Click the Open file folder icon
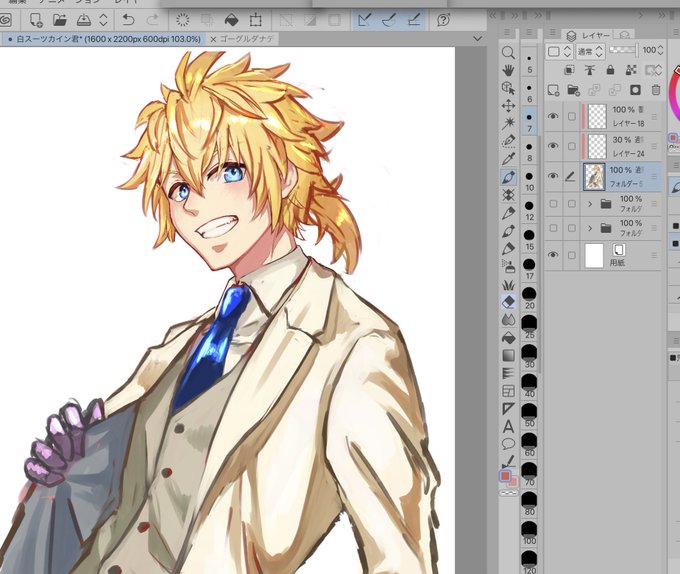Viewport: 680px width, 574px height. coord(59,20)
